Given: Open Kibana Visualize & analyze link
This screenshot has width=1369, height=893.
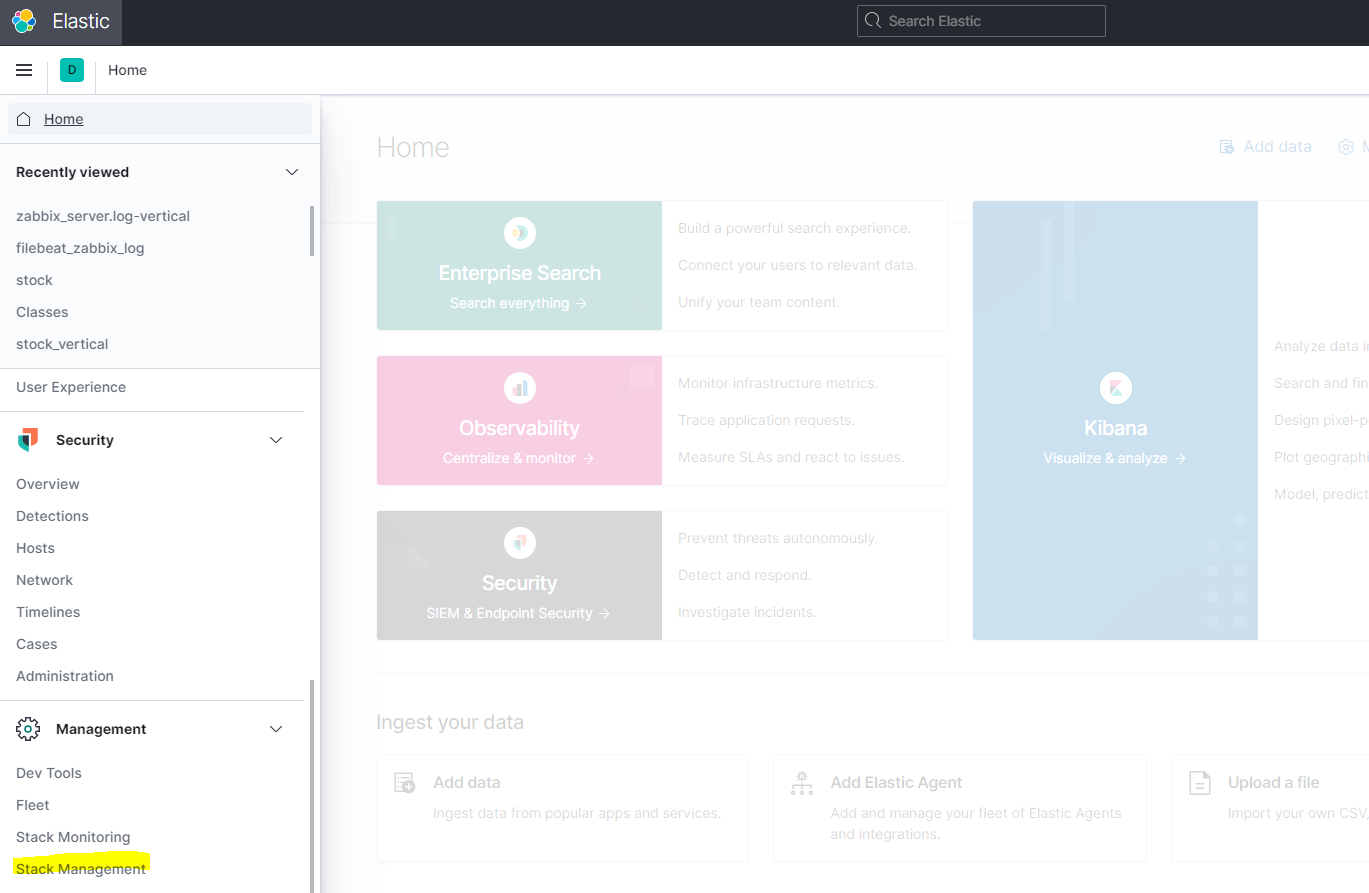Looking at the screenshot, I should pyautogui.click(x=1115, y=458).
